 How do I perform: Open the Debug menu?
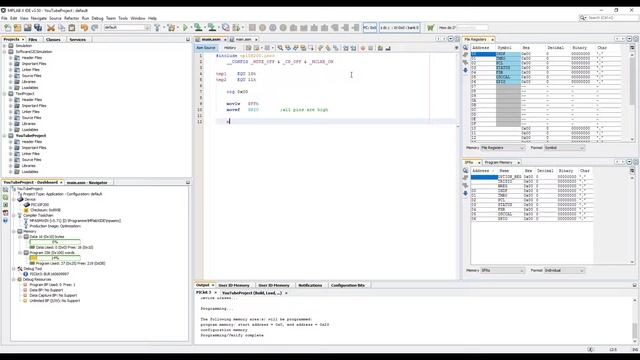(x=97, y=18)
